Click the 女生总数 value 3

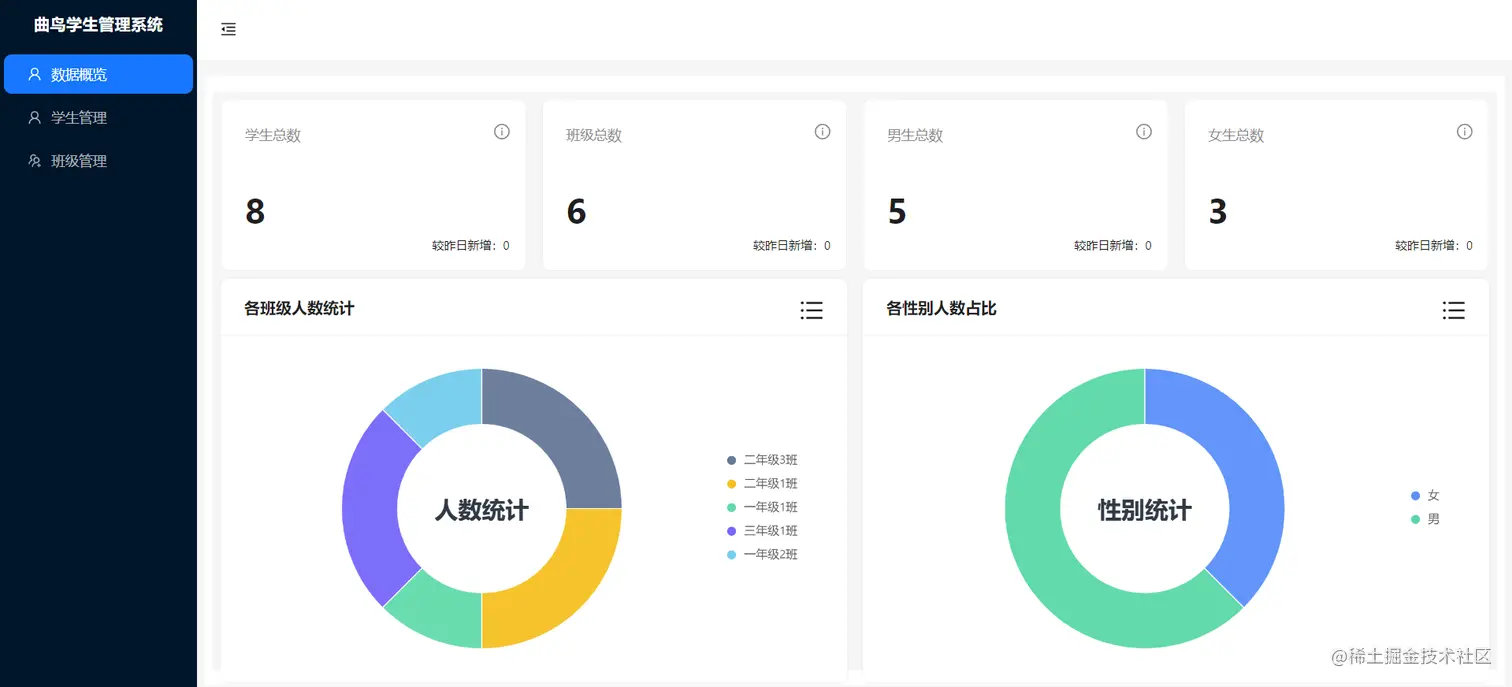pyautogui.click(x=1218, y=212)
